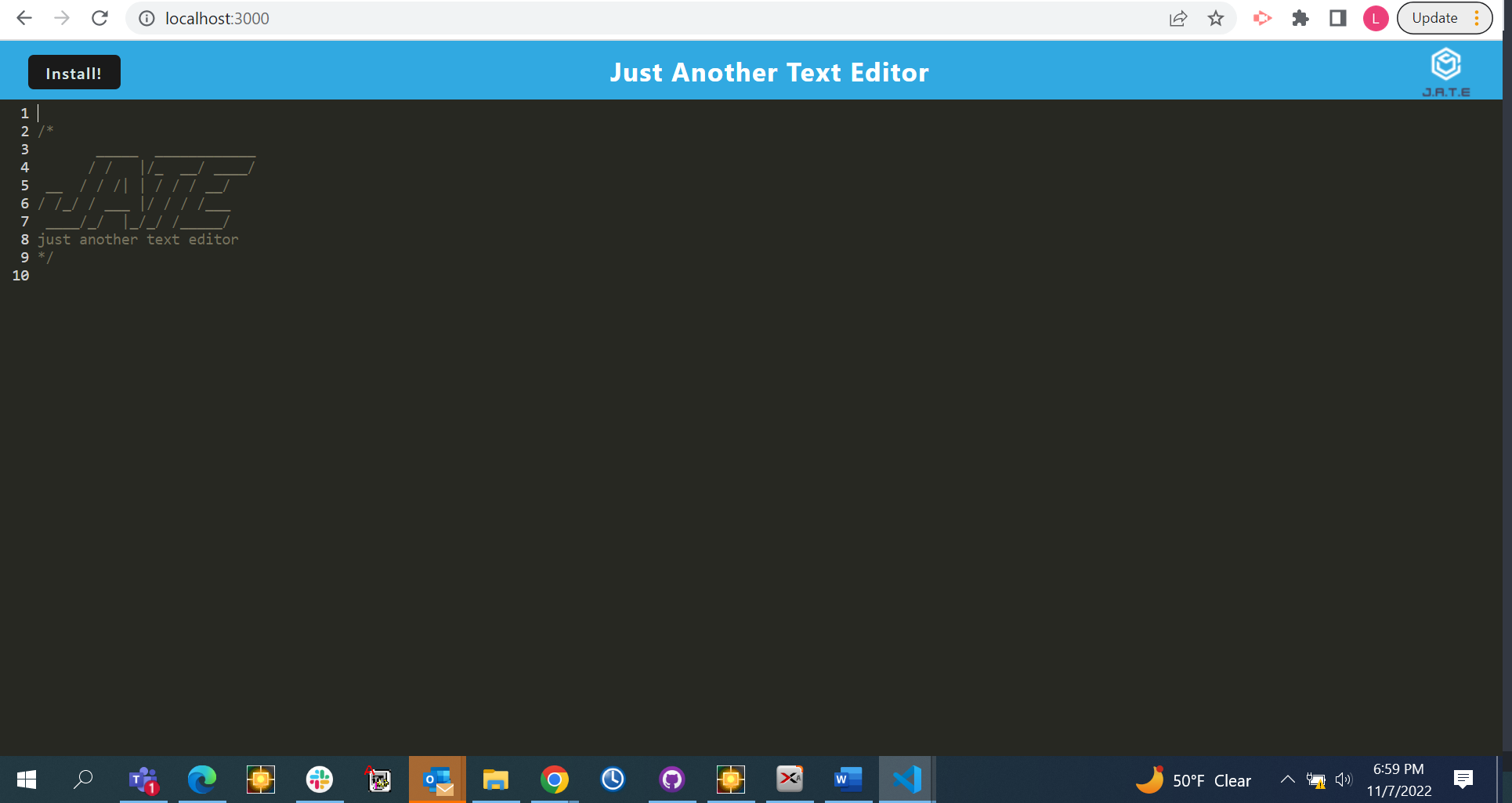Launch Visual Studio Code from the taskbar
Viewport: 1512px width, 803px height.
coord(906,779)
